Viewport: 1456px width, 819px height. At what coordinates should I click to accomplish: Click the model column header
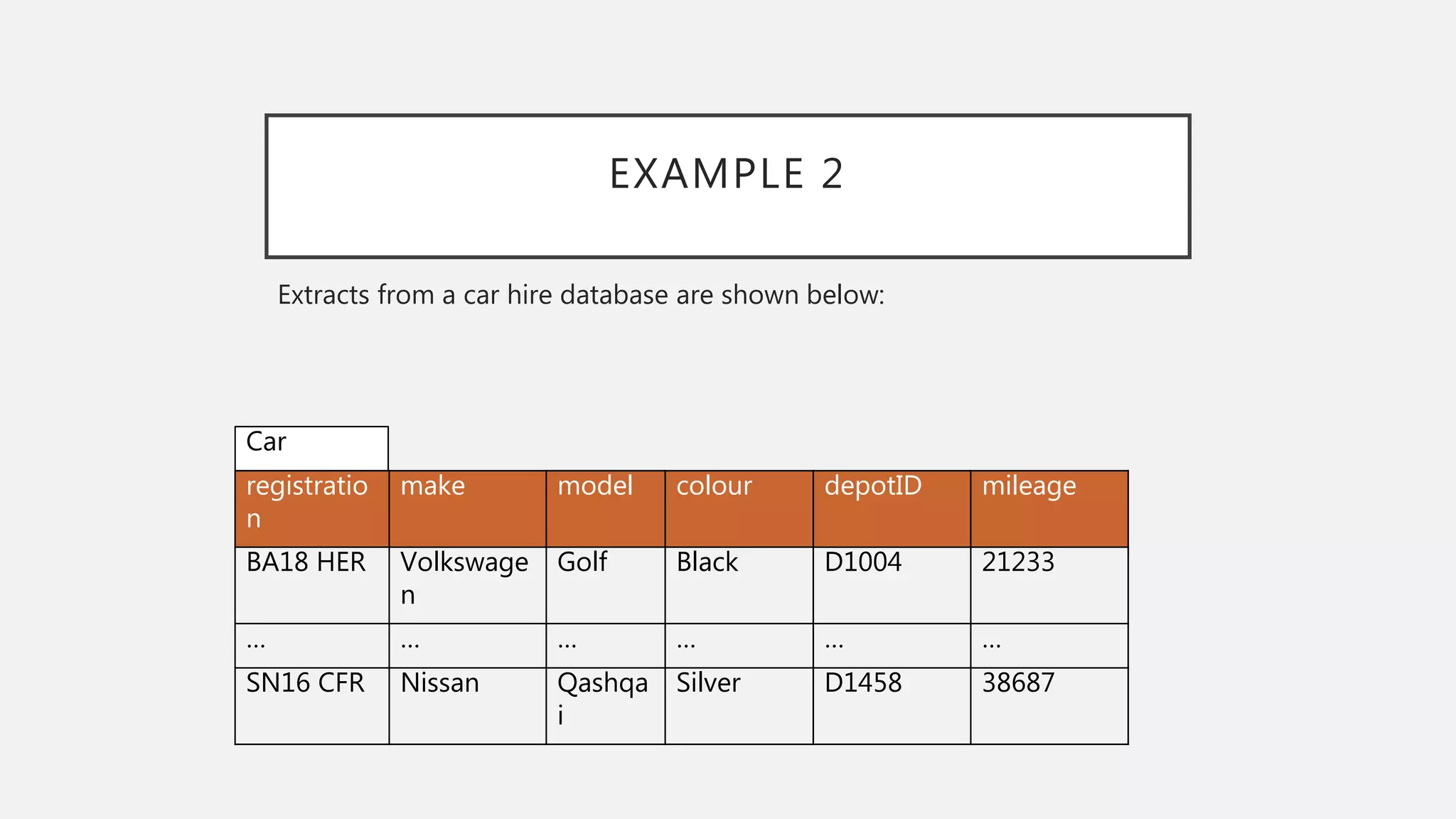coord(606,509)
